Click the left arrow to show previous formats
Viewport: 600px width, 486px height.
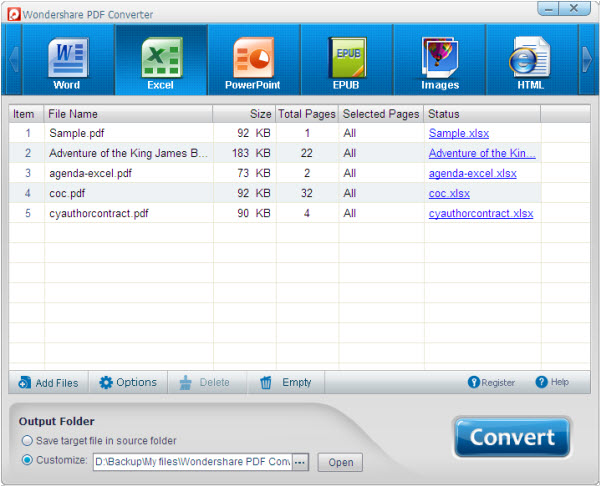tap(13, 59)
